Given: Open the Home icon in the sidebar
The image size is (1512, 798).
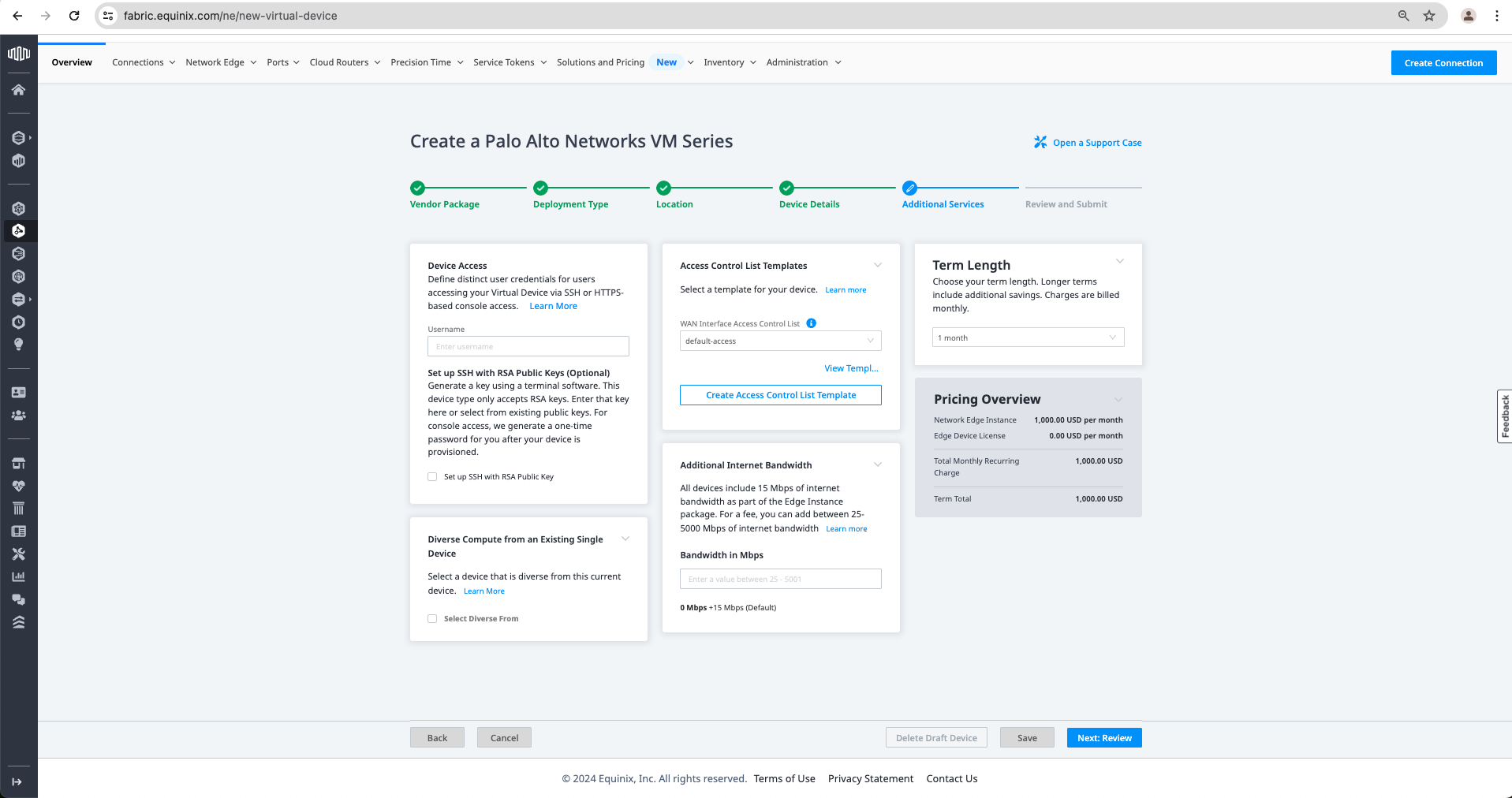Looking at the screenshot, I should click(x=19, y=90).
